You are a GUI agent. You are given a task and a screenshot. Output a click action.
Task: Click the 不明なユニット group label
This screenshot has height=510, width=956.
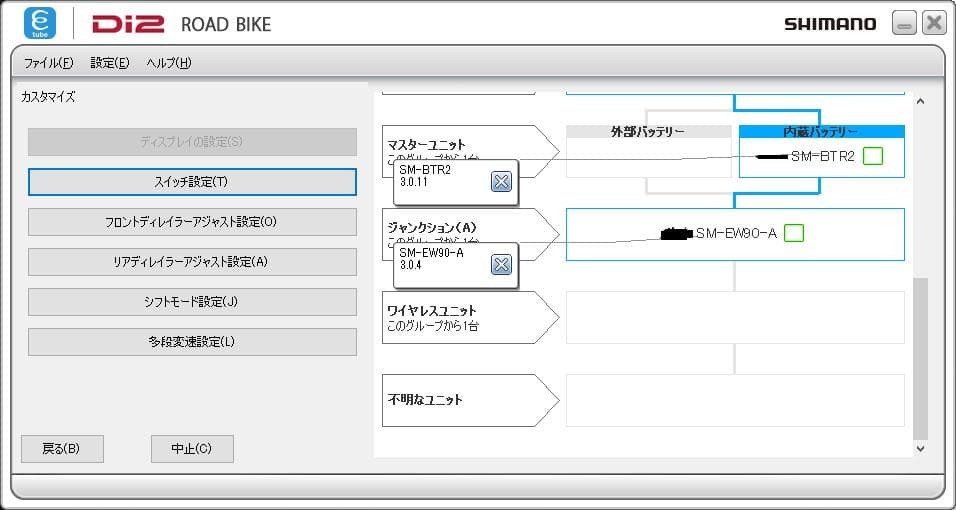pyautogui.click(x=425, y=400)
